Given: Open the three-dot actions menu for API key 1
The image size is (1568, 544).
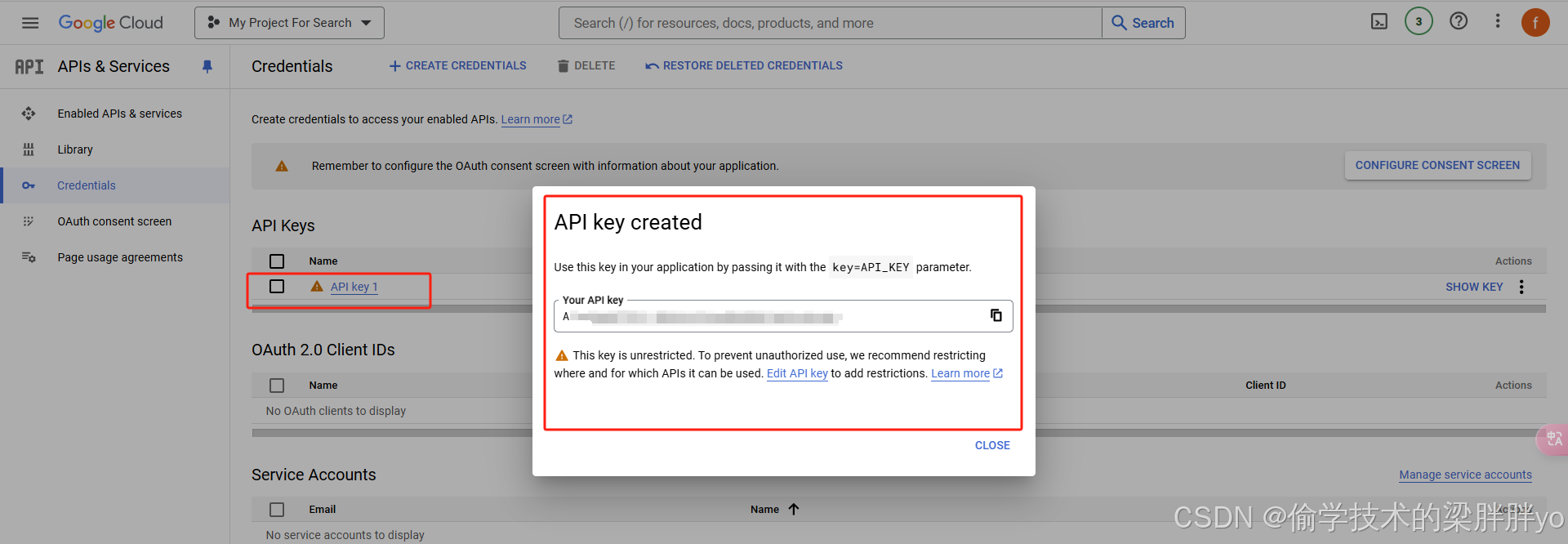Looking at the screenshot, I should click(x=1521, y=287).
